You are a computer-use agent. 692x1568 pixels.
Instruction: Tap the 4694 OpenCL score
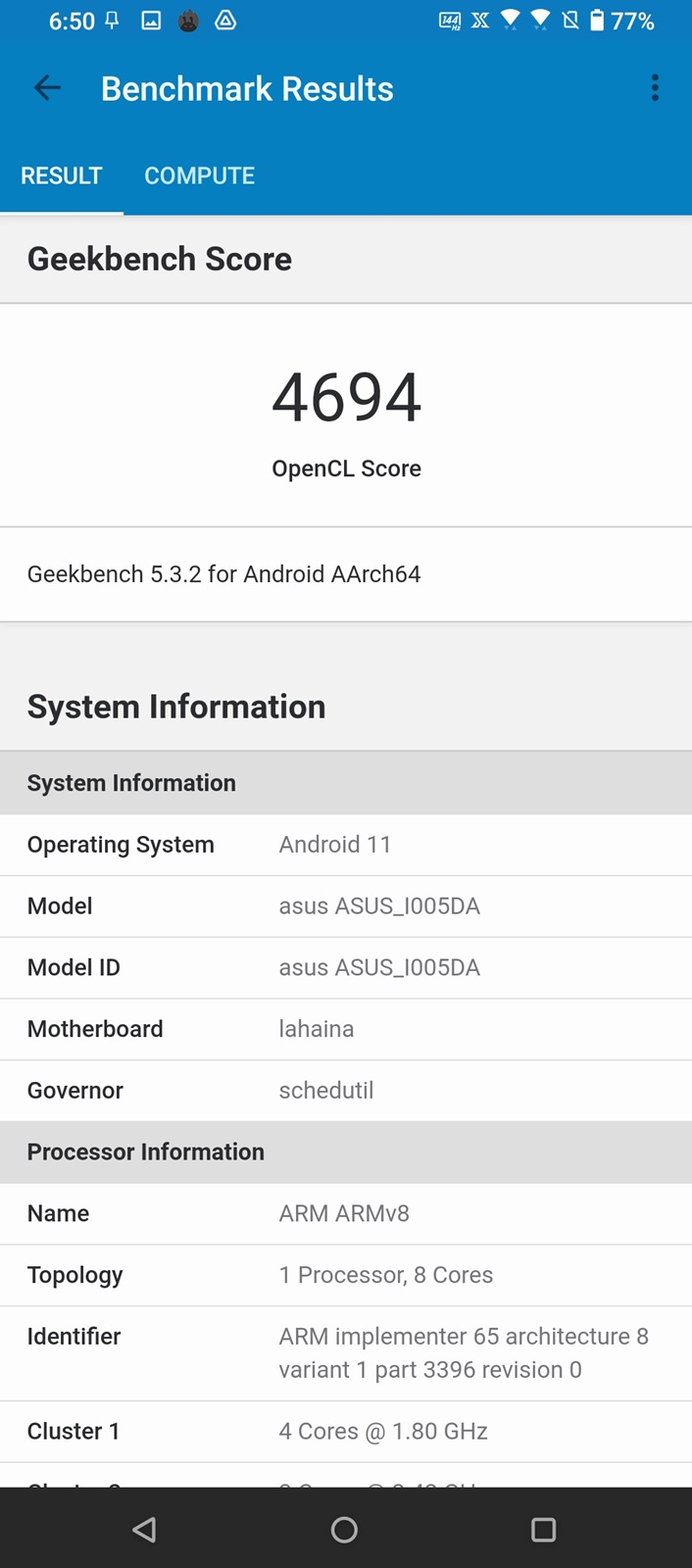pos(346,398)
